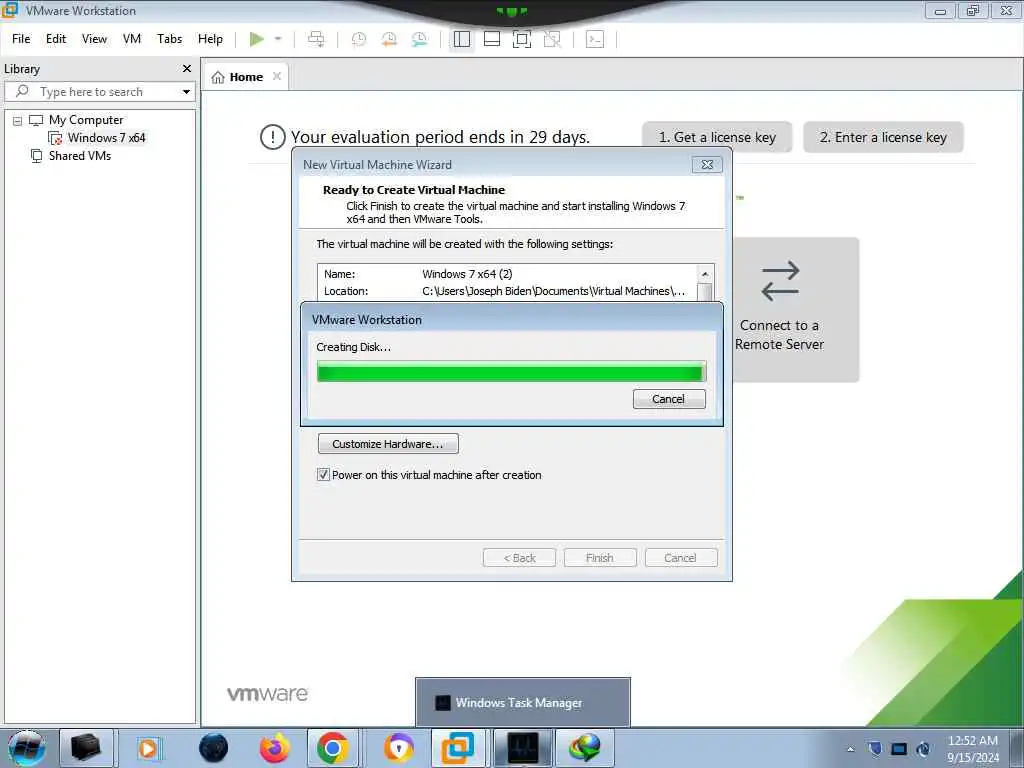Click Customize Hardware button
Viewport: 1024px width, 768px height.
(388, 444)
